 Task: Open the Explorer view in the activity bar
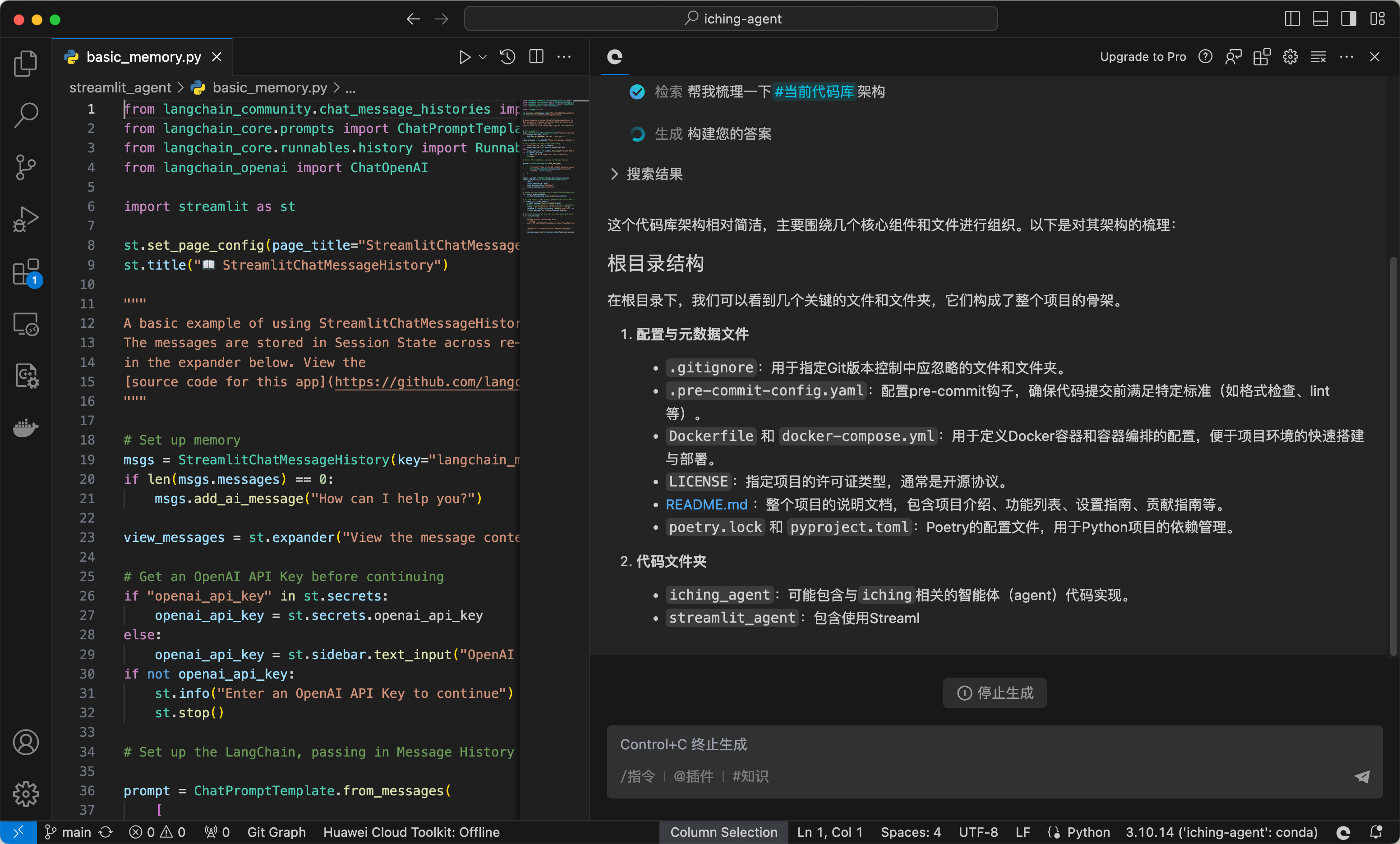[26, 63]
